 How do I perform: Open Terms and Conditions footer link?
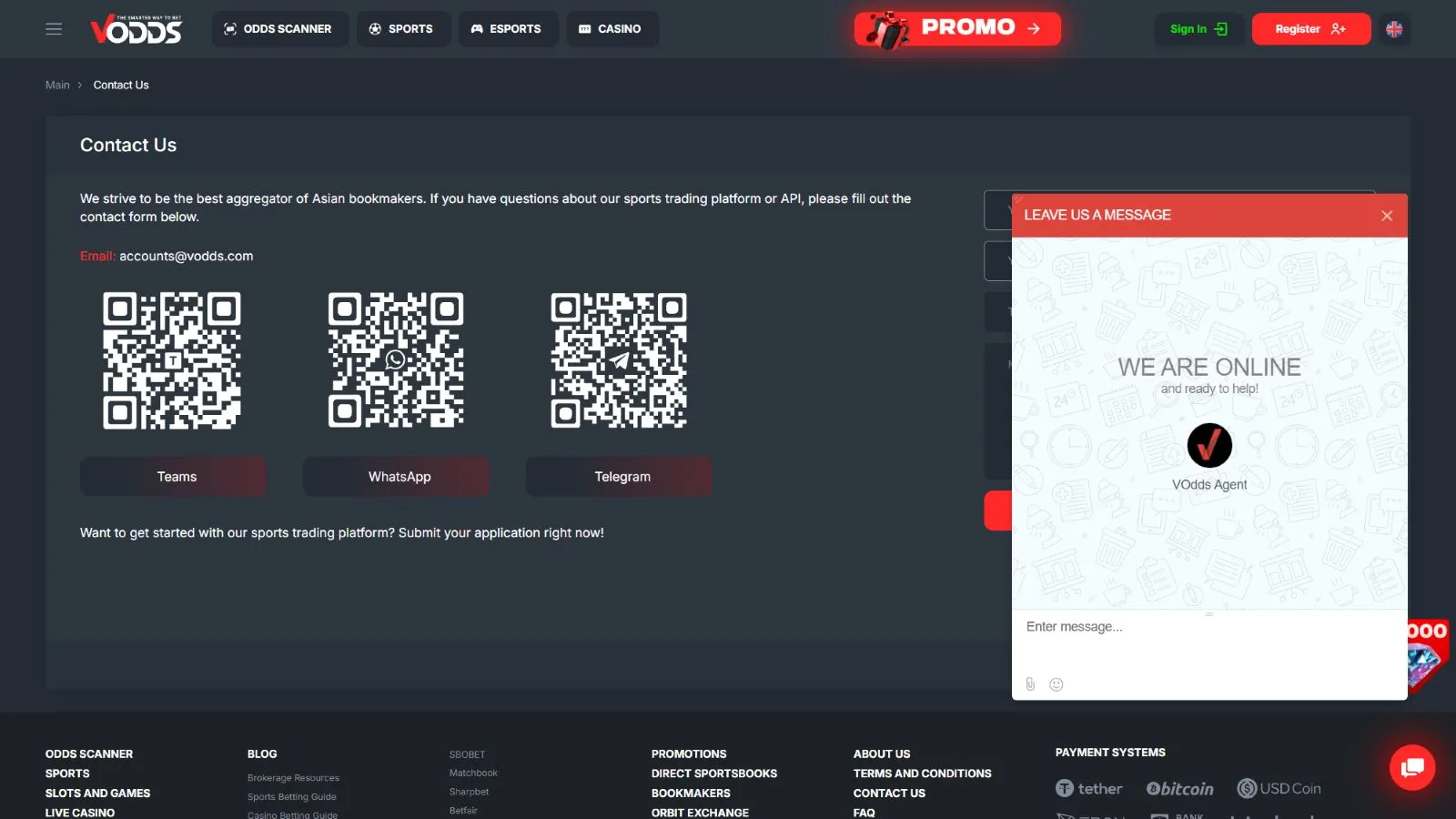[x=923, y=773]
